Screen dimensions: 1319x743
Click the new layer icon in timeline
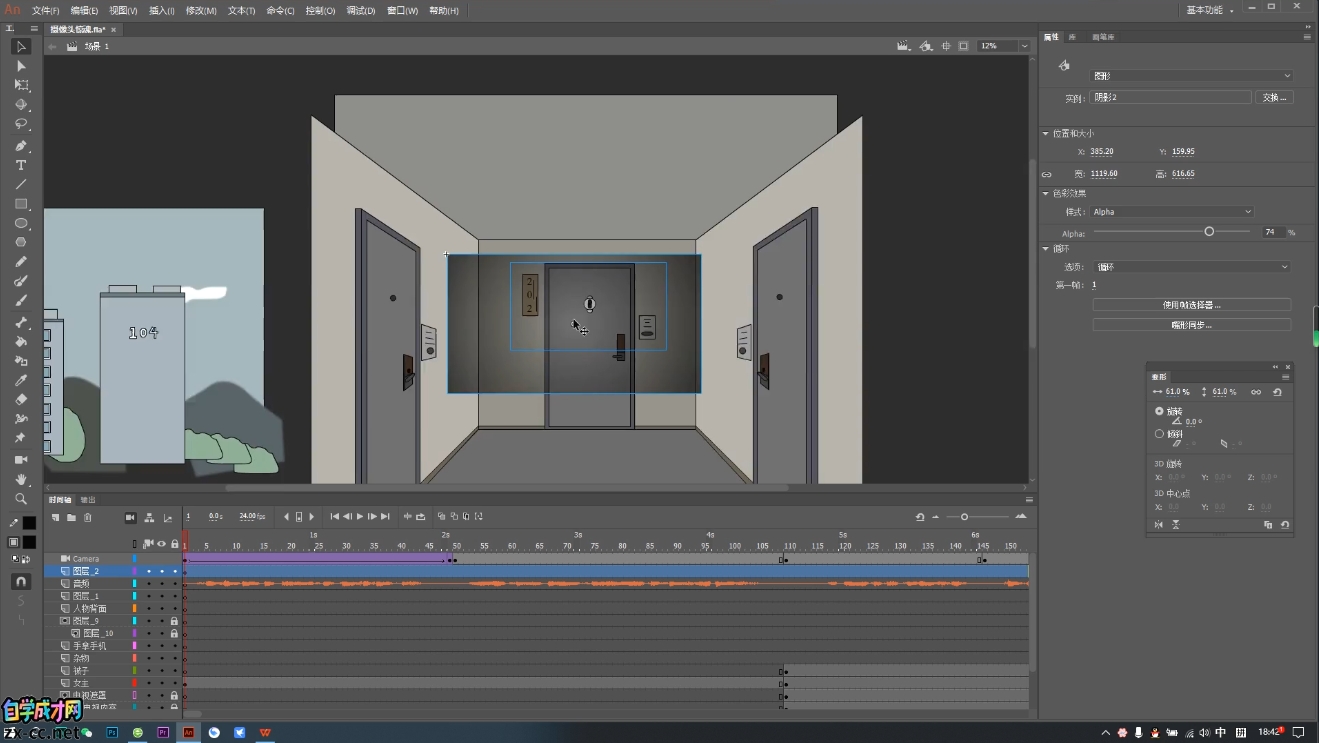pos(56,517)
